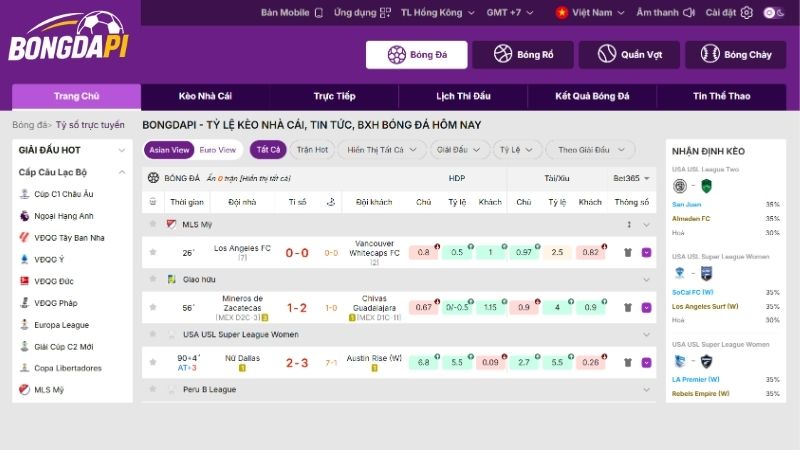Click the trash icon in table header
800x450 pixels.
153,202
